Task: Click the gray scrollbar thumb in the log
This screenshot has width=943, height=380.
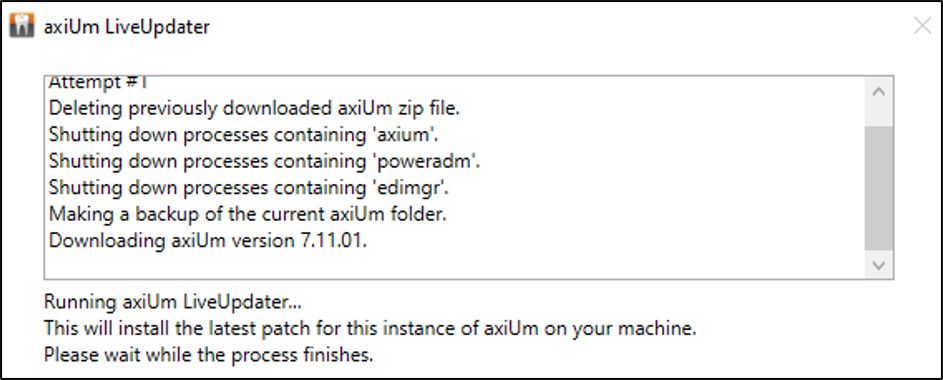Action: pos(879,189)
